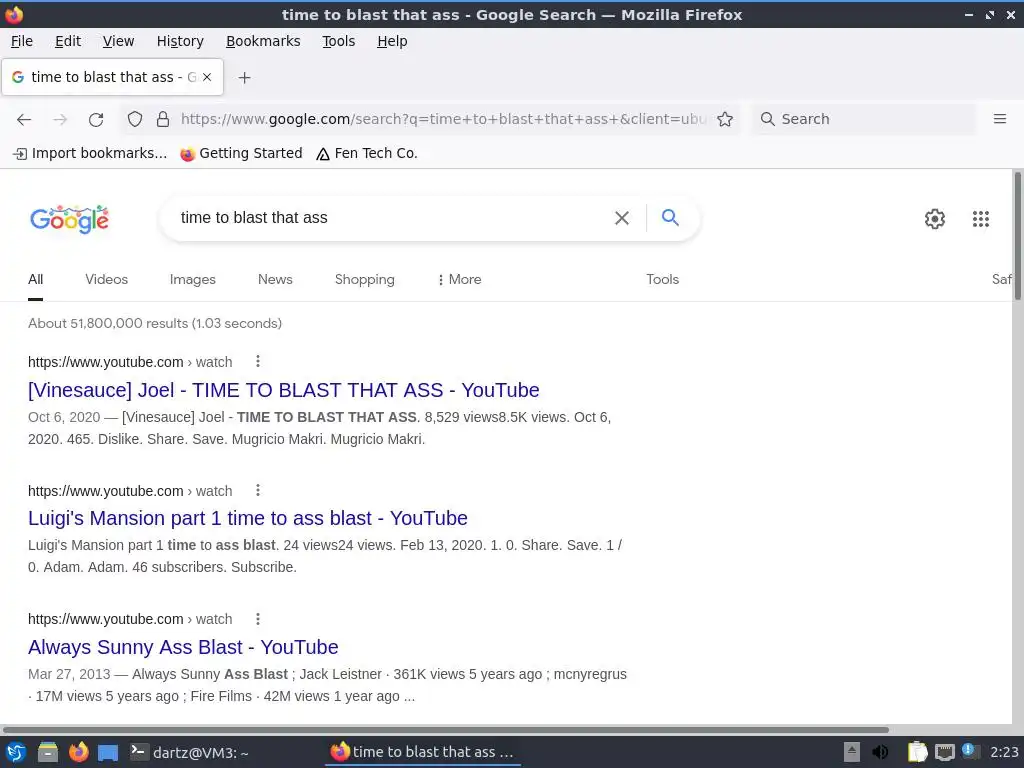Focus the URL address bar

point(444,119)
